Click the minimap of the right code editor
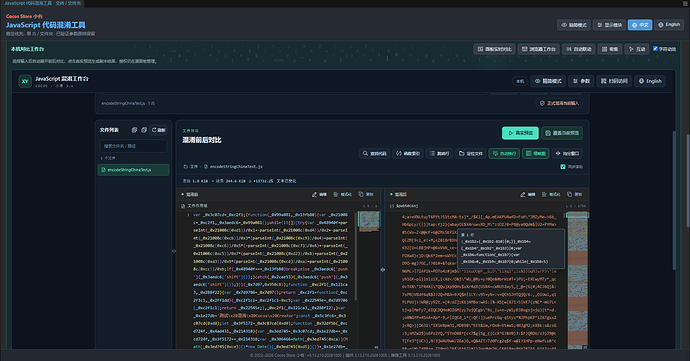 [x=577, y=280]
